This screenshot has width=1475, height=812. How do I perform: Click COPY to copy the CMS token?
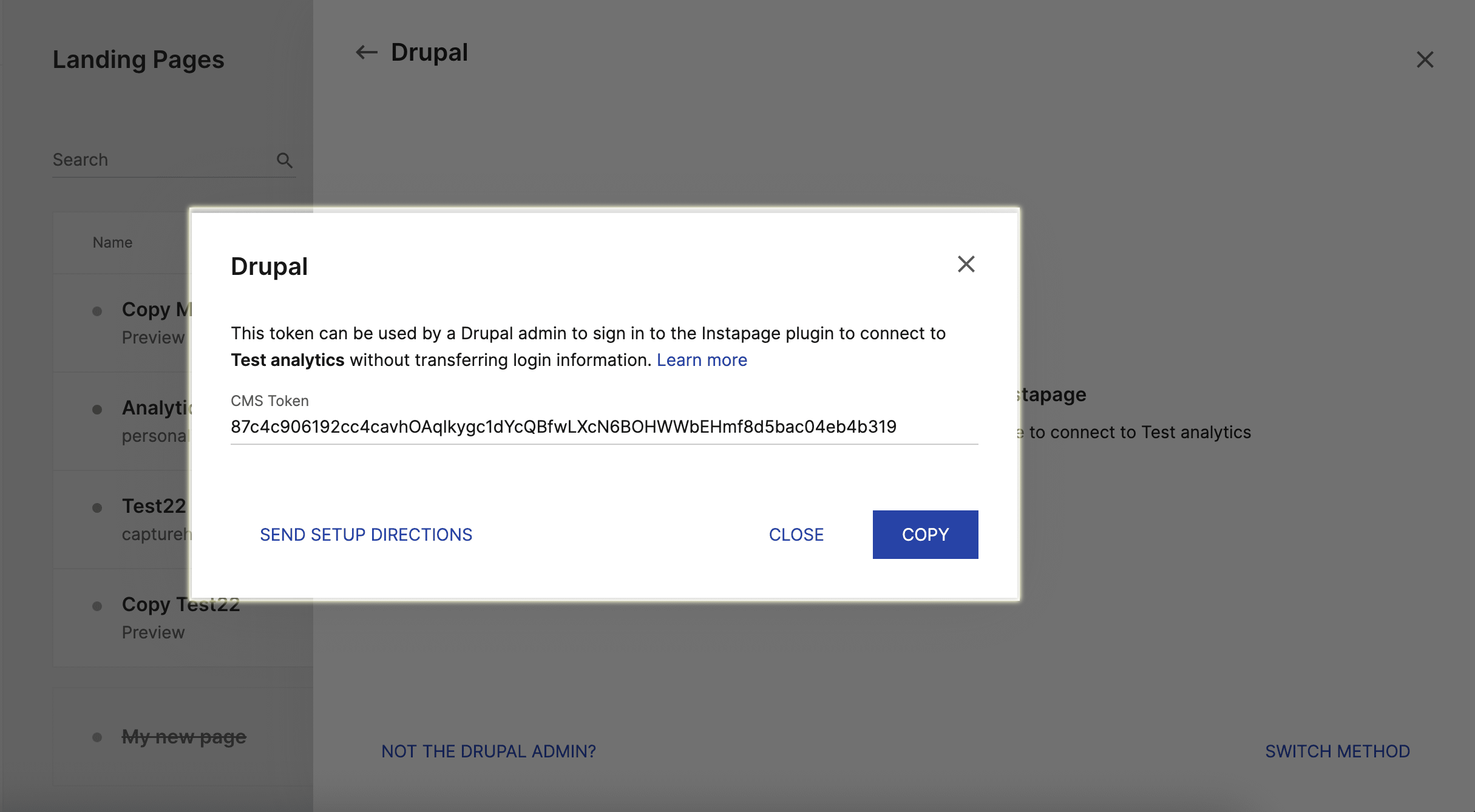(924, 534)
